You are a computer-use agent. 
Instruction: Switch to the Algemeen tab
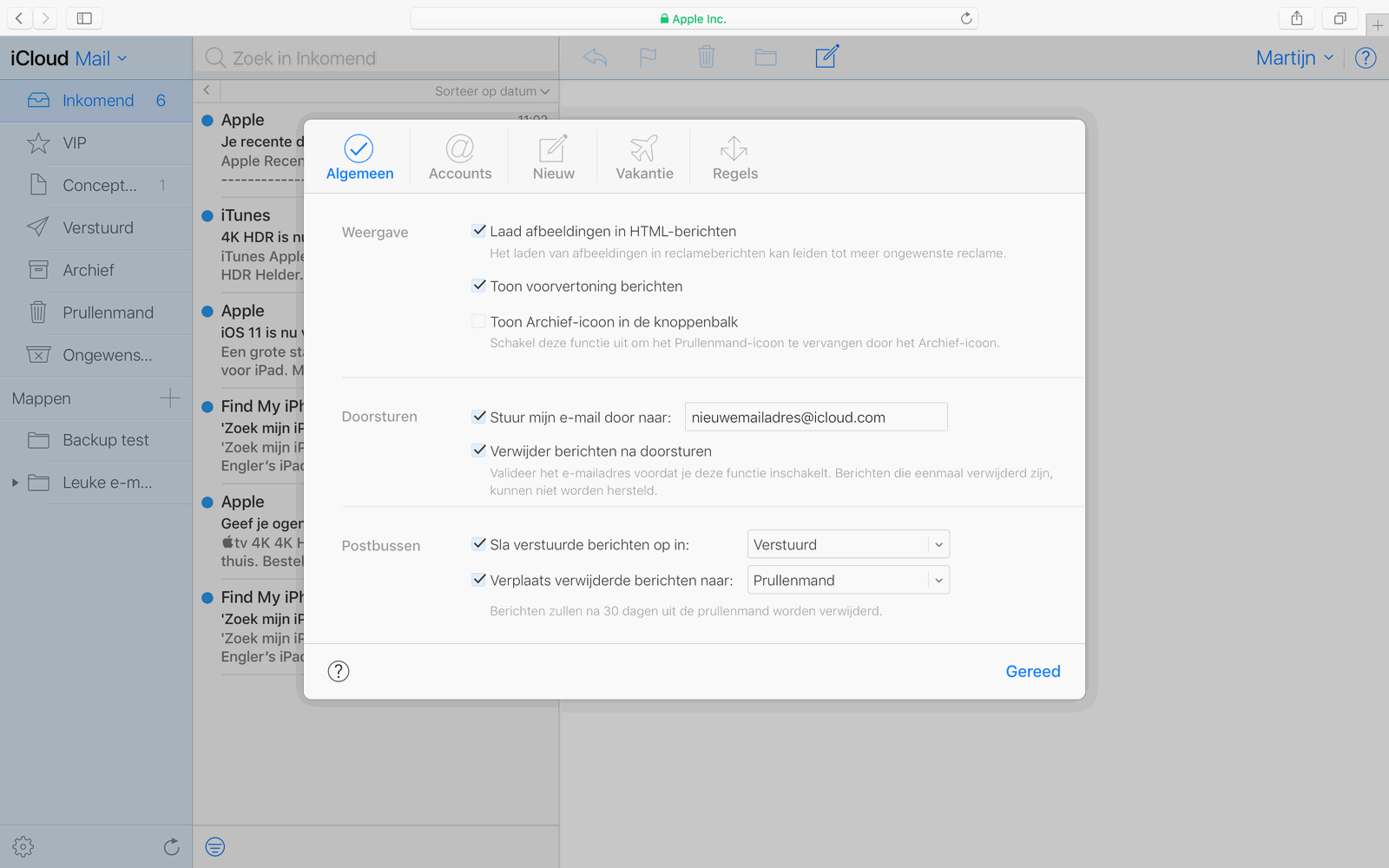click(x=359, y=157)
